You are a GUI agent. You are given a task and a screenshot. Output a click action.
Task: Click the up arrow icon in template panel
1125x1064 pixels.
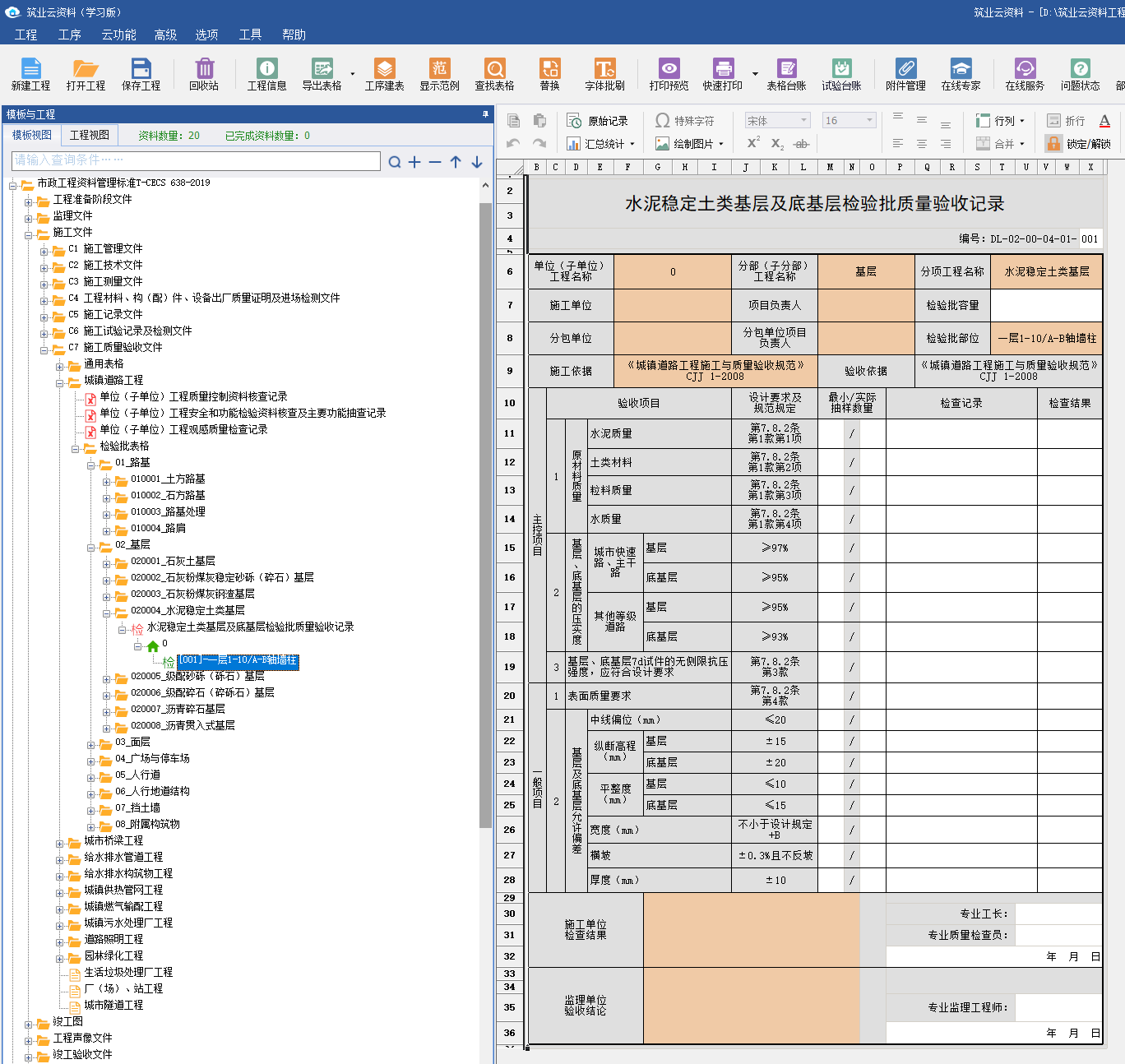[456, 162]
